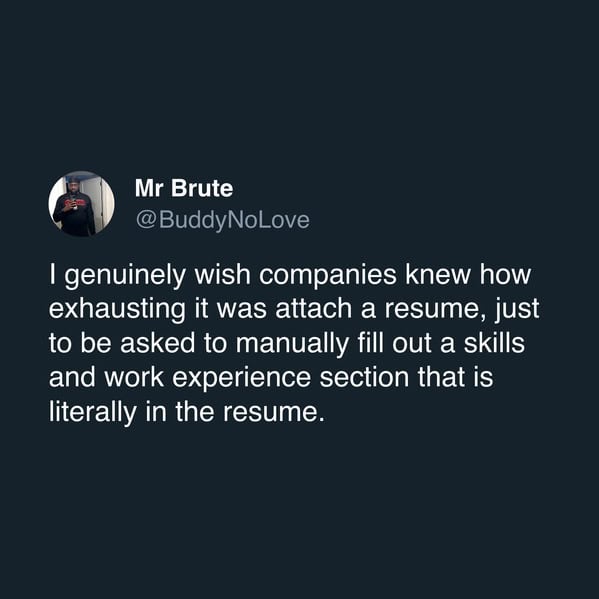
Task: Click the word "manually" in the tweet
Action: (x=292, y=345)
